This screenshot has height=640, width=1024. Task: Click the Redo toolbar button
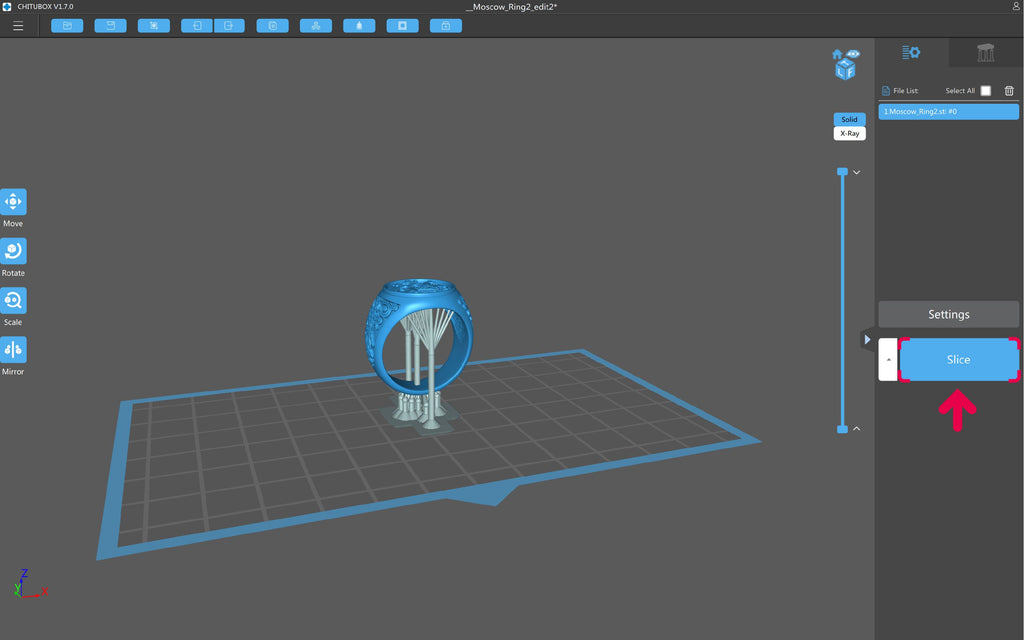(x=229, y=25)
